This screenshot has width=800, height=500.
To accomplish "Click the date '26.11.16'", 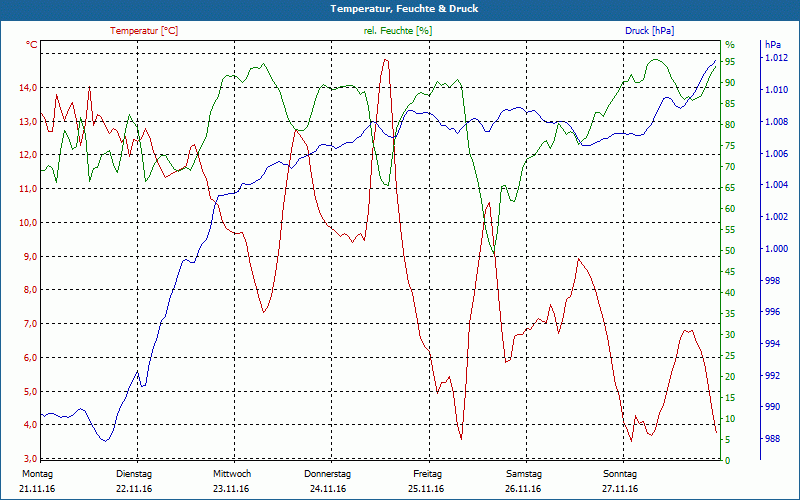I will (523, 489).
